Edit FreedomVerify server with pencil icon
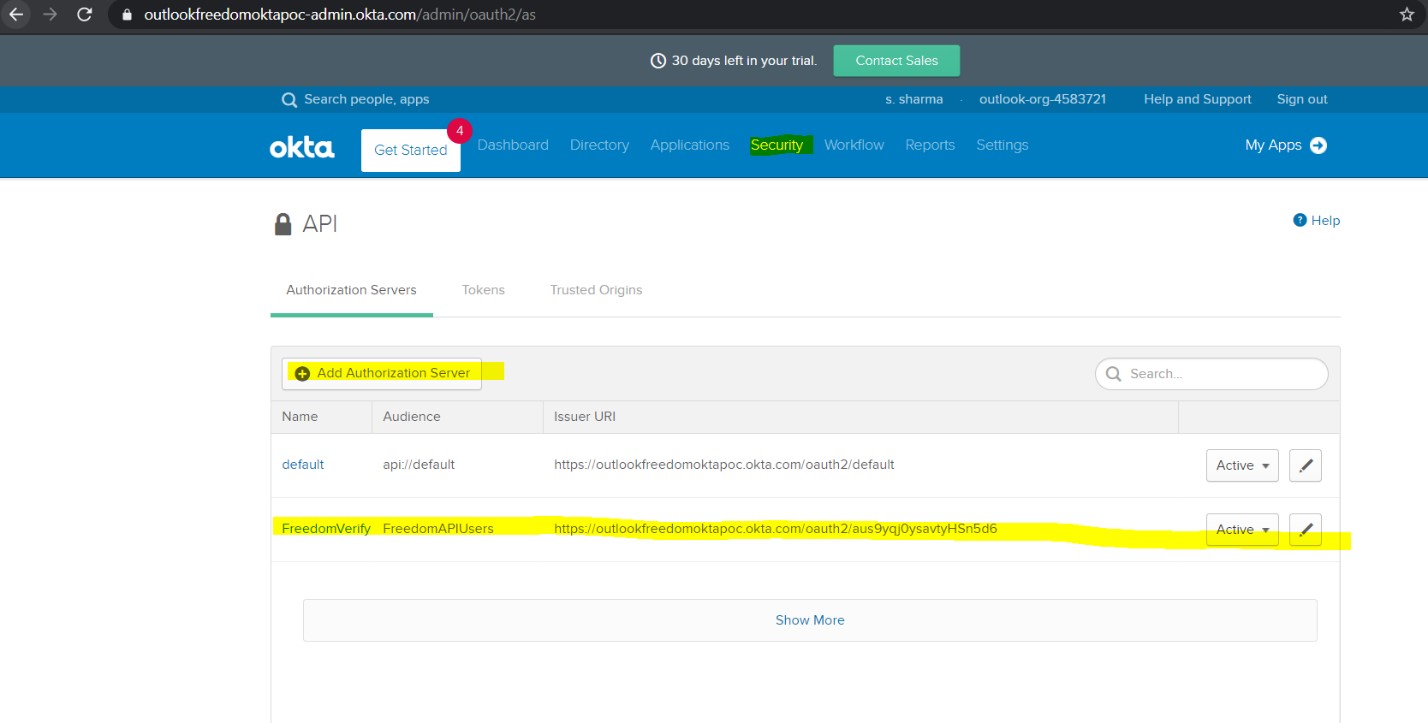The width and height of the screenshot is (1428, 723). click(x=1305, y=530)
